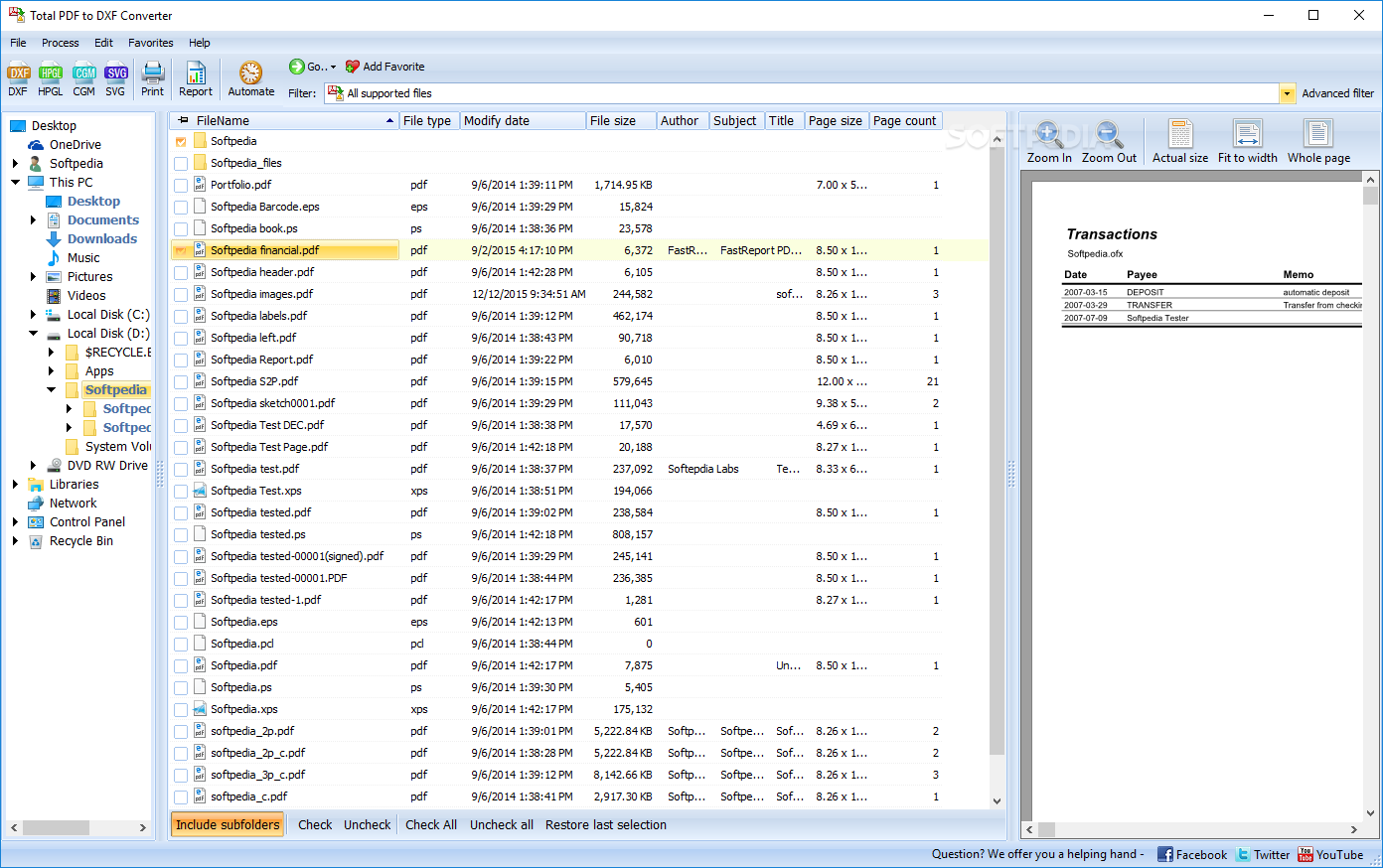Open YouTube channel icon
This screenshot has width=1383, height=868.
[1306, 854]
